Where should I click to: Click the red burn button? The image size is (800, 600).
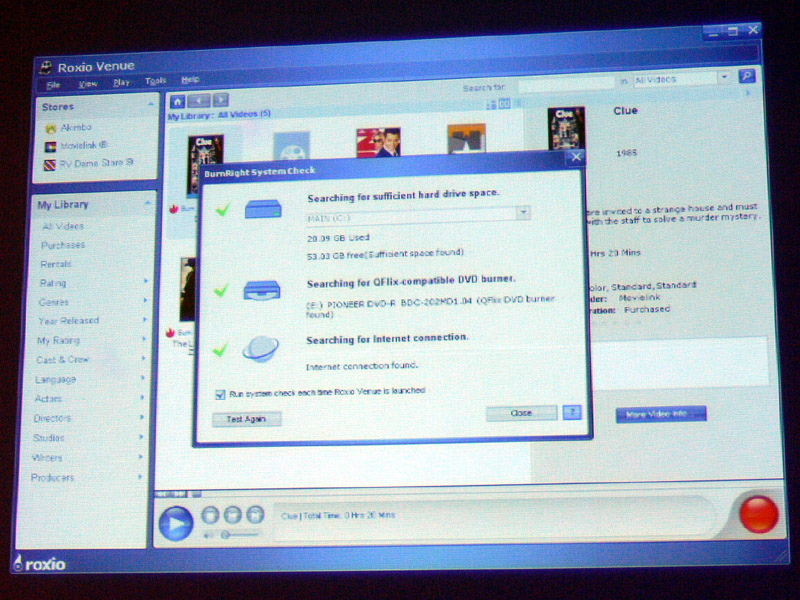[x=757, y=514]
